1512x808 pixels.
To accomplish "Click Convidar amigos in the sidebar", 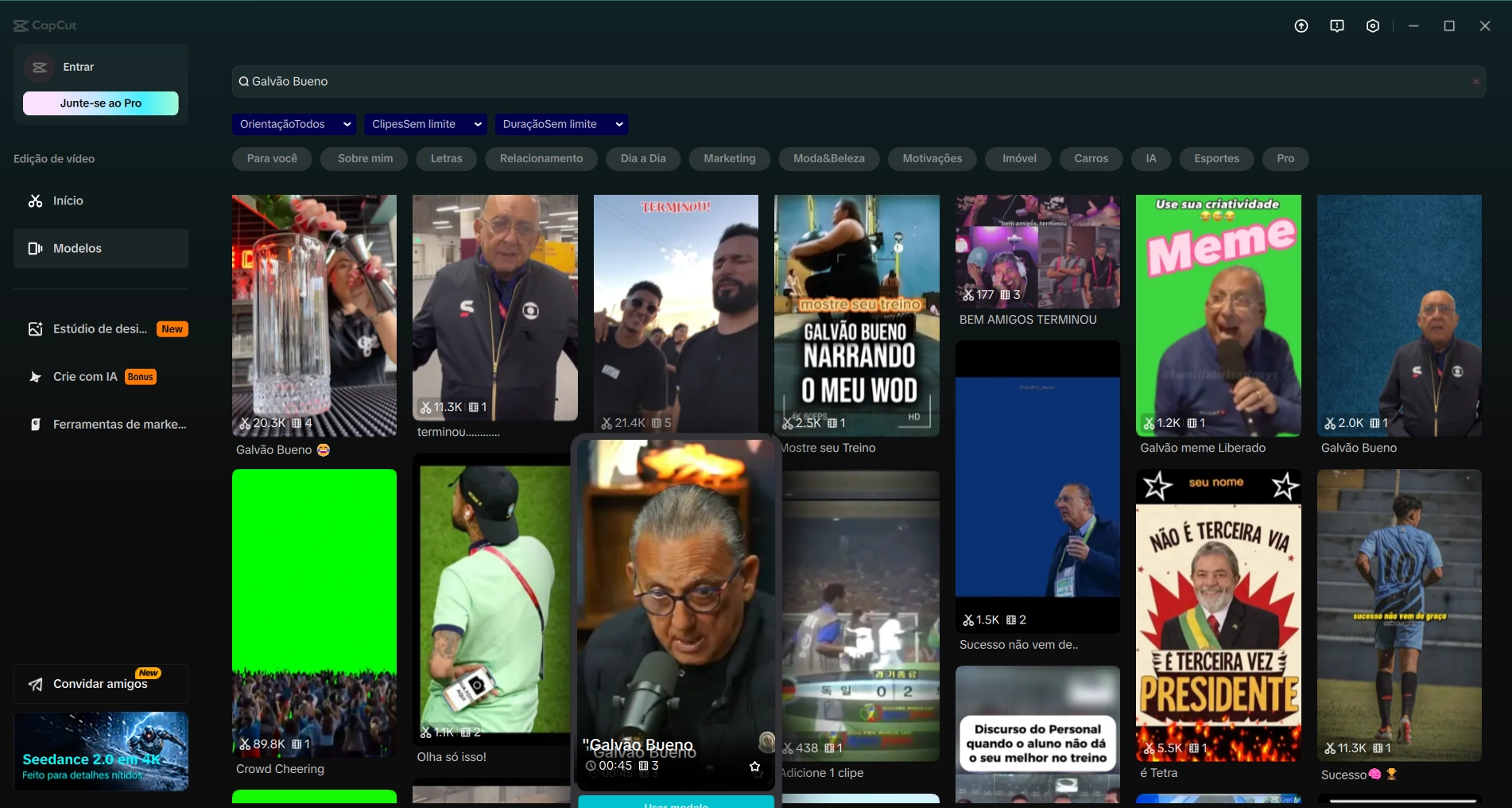I will coord(101,684).
